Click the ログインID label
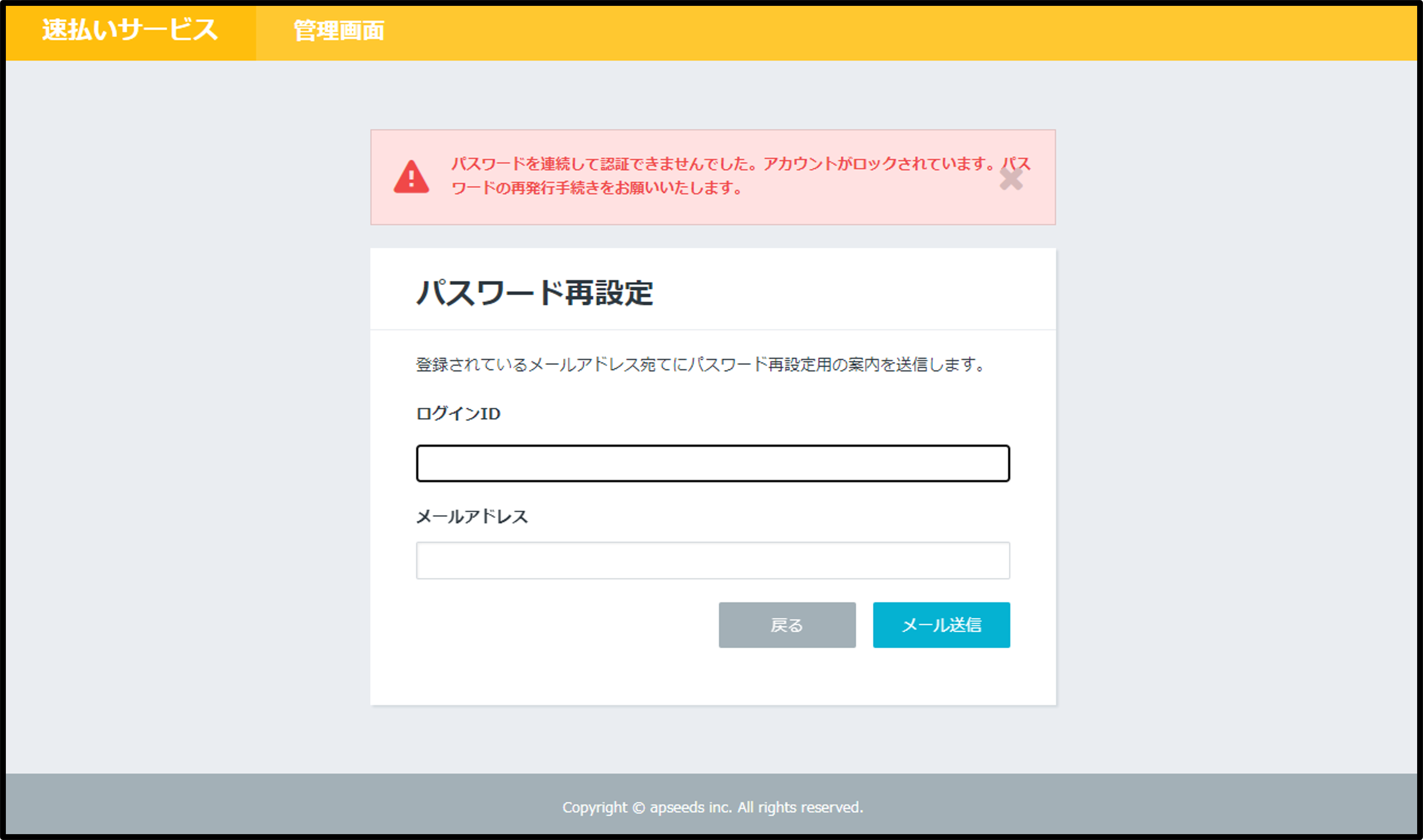Image resolution: width=1423 pixels, height=840 pixels. point(457,414)
